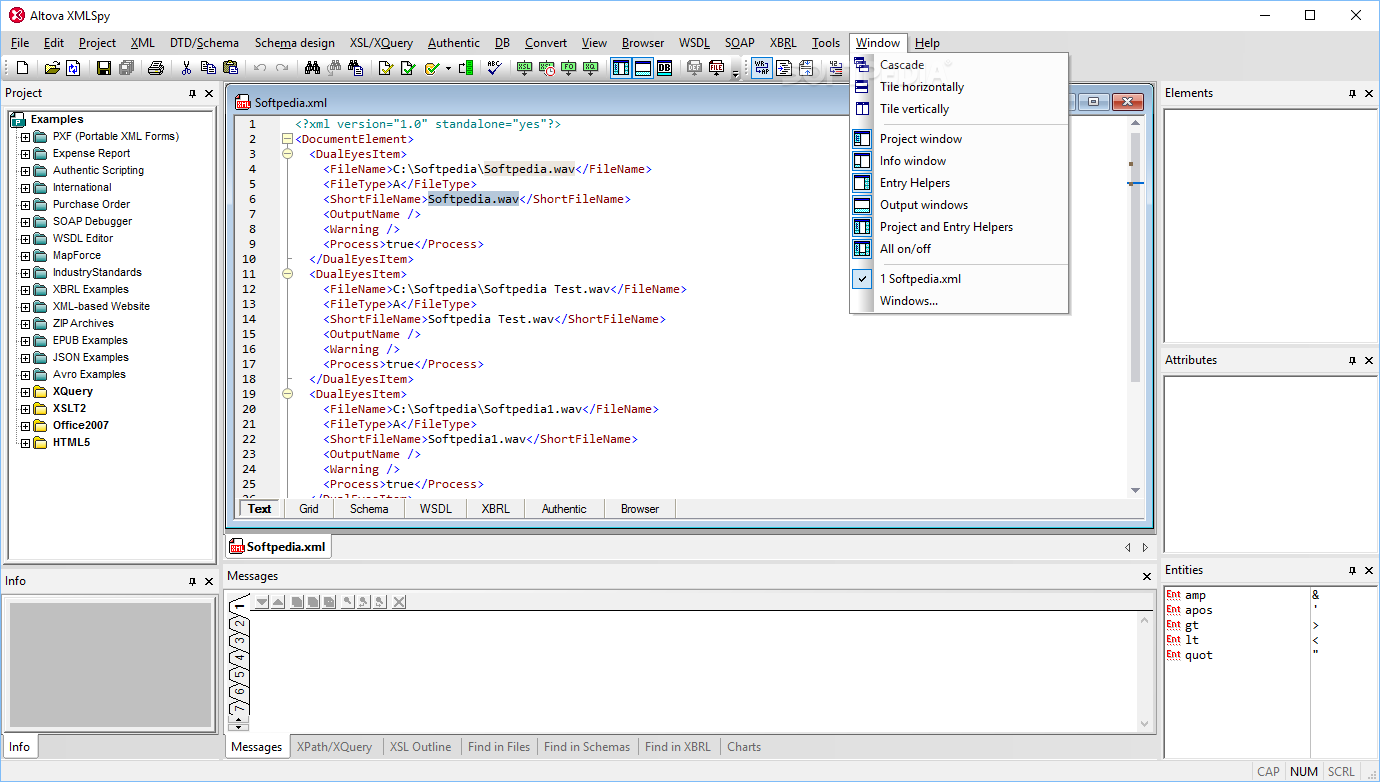The height and width of the screenshot is (782, 1380).
Task: Click the Copy toolbar icon
Action: click(x=208, y=68)
